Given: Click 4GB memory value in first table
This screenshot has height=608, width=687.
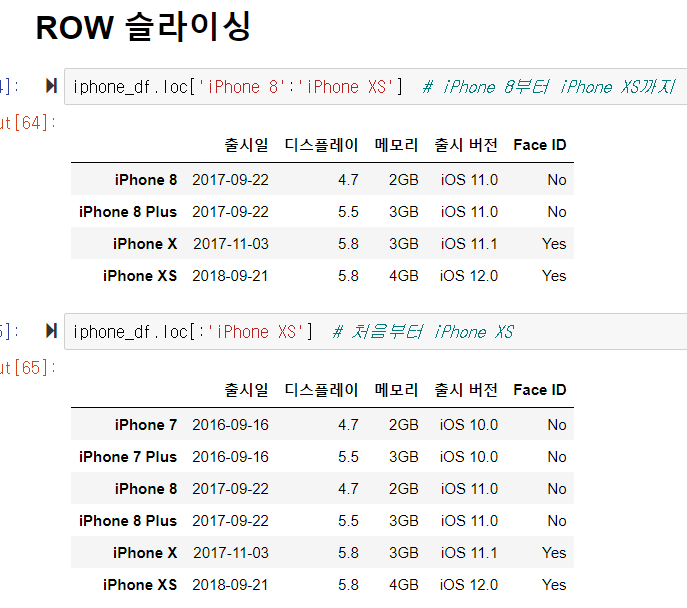Looking at the screenshot, I should (404, 276).
